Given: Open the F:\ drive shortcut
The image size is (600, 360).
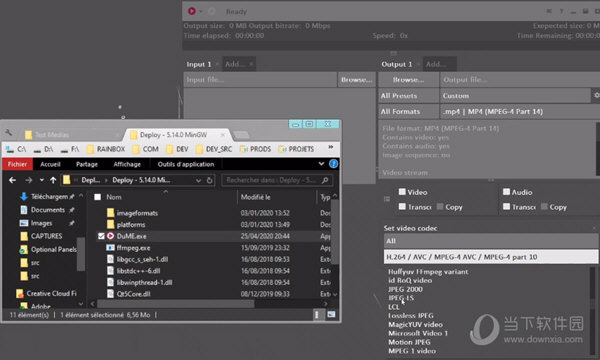Looking at the screenshot, I should coord(70,149).
